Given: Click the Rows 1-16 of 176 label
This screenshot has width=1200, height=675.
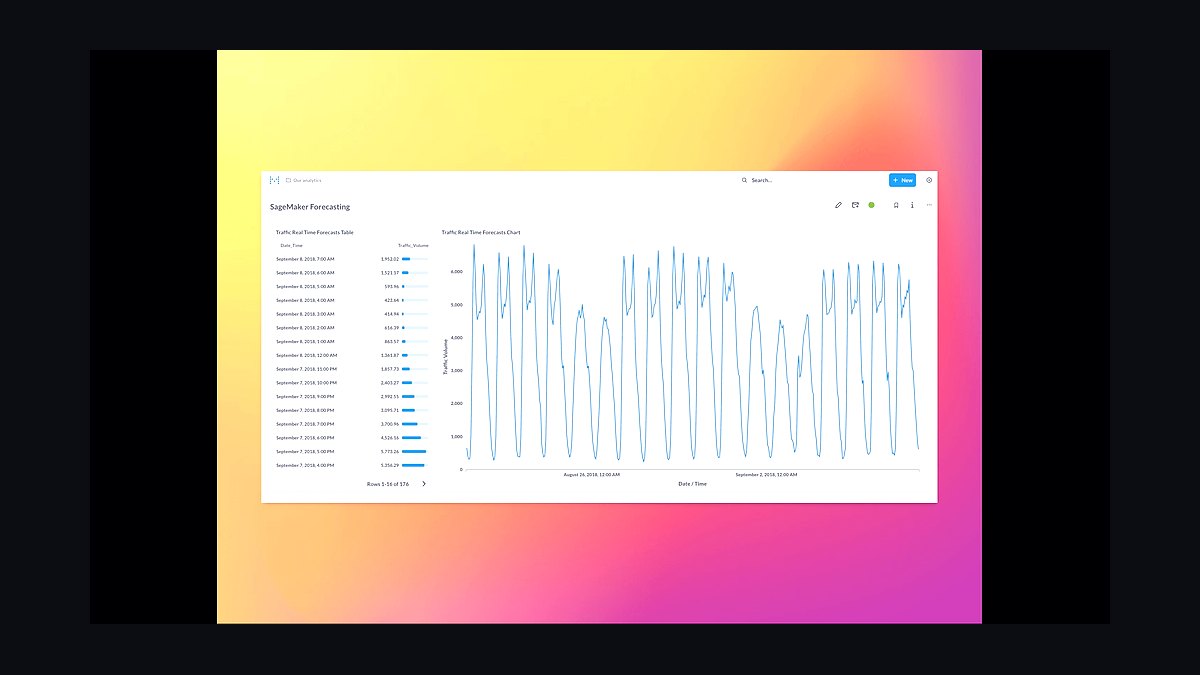Looking at the screenshot, I should coord(388,484).
